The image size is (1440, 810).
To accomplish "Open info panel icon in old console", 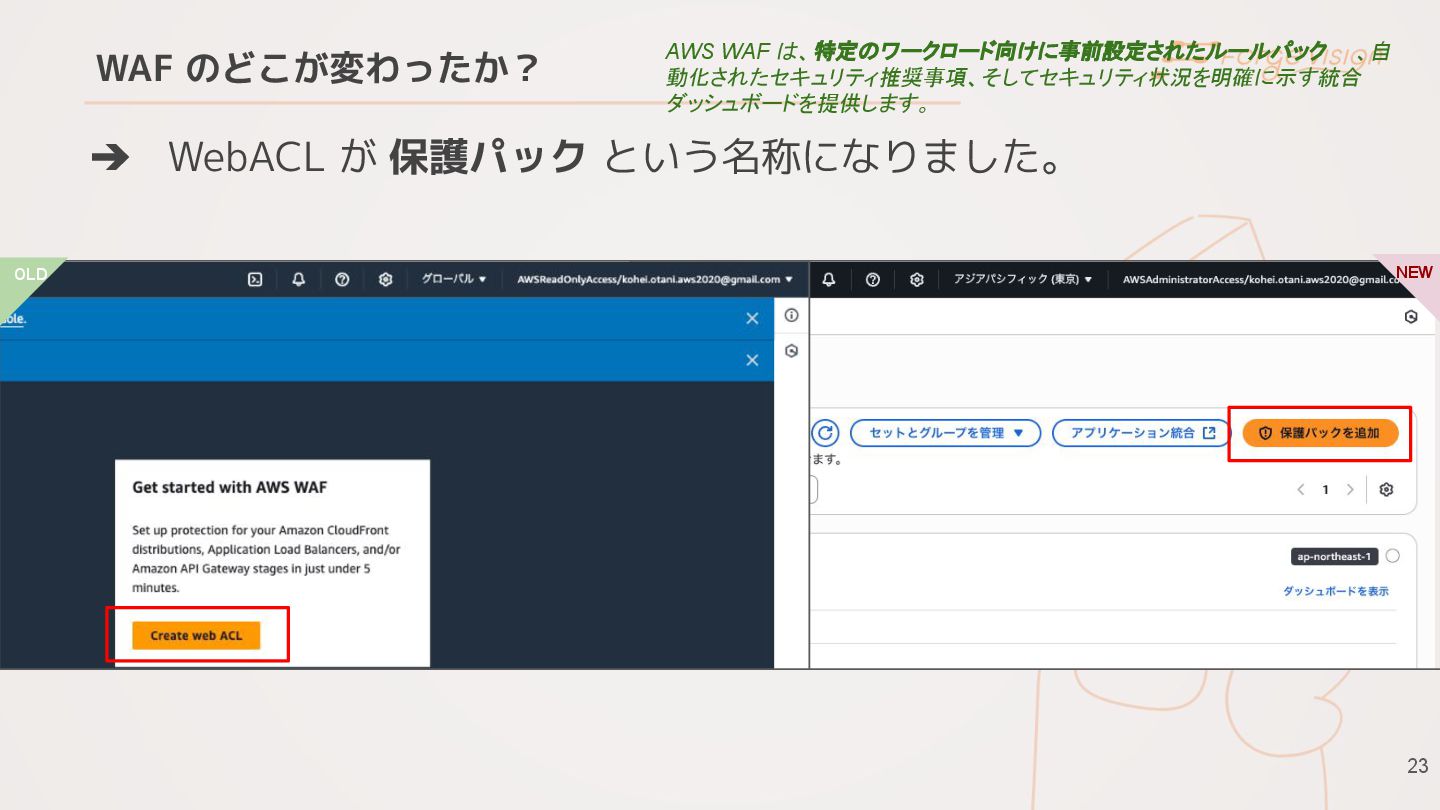I will pyautogui.click(x=791, y=315).
